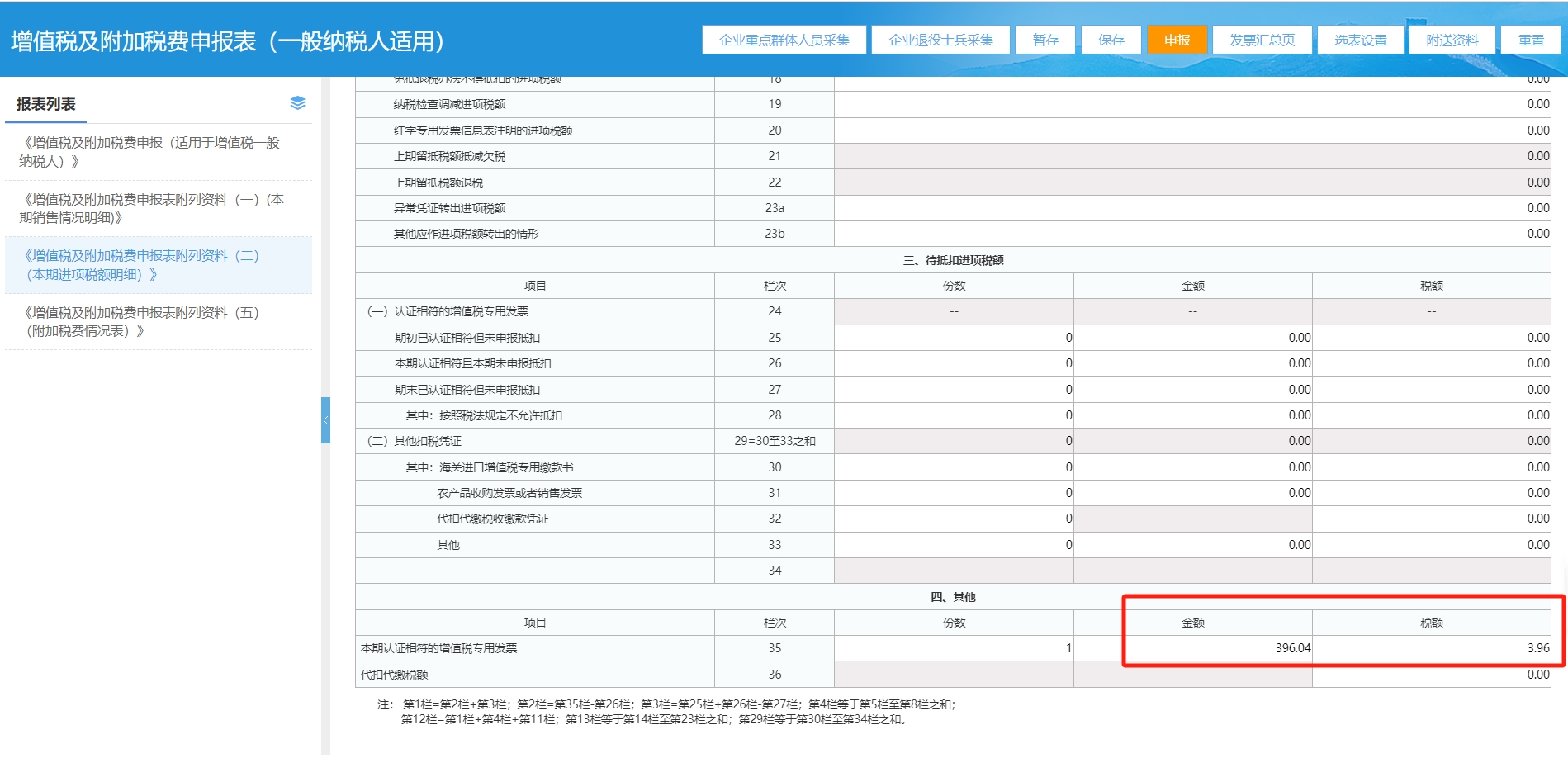Click row 35 金额 field showing 396.04
Screen dimensions: 1568x758
1192,648
